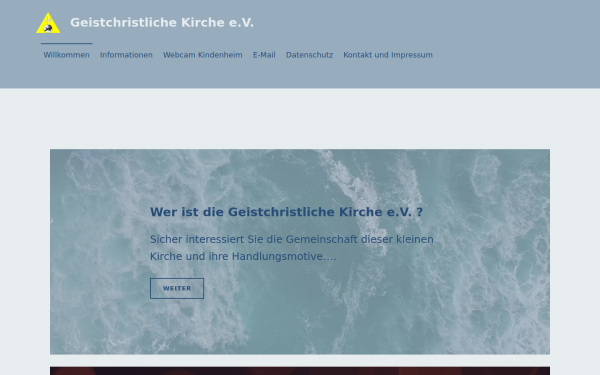Screen dimensions: 600x375
Task: Select the Willkommen menu item
Action: pyautogui.click(x=67, y=55)
